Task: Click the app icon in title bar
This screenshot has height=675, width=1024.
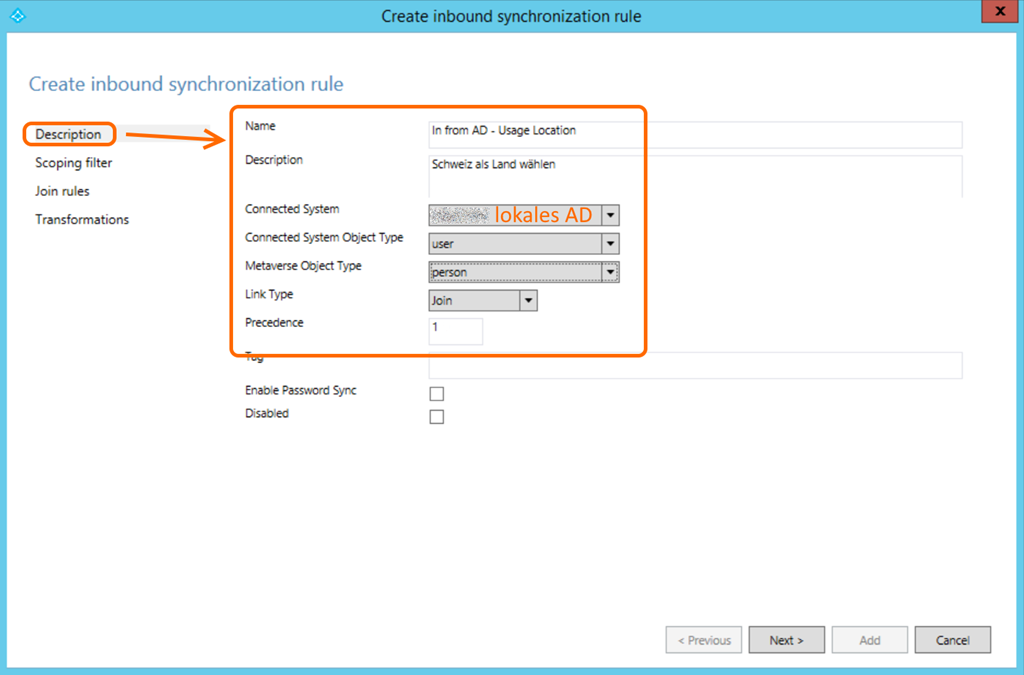Action: pyautogui.click(x=16, y=16)
